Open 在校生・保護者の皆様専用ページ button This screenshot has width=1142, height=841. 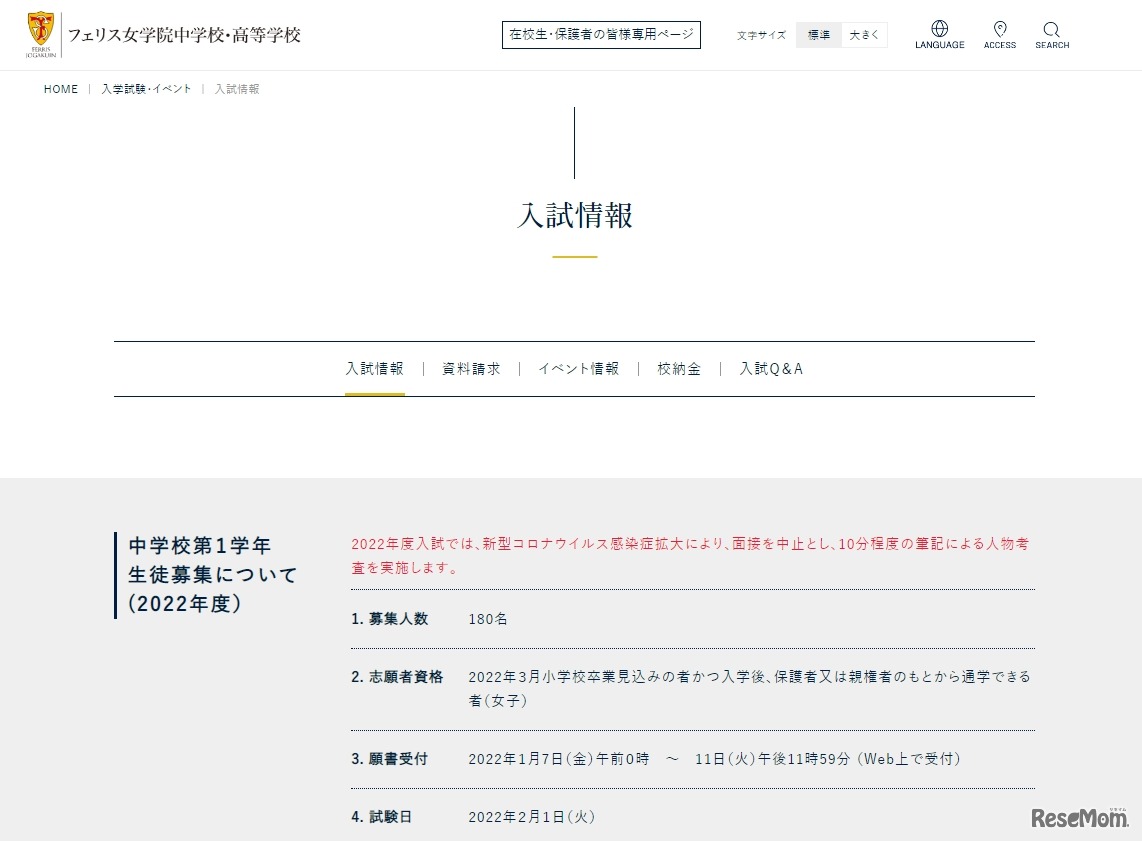[x=601, y=35]
